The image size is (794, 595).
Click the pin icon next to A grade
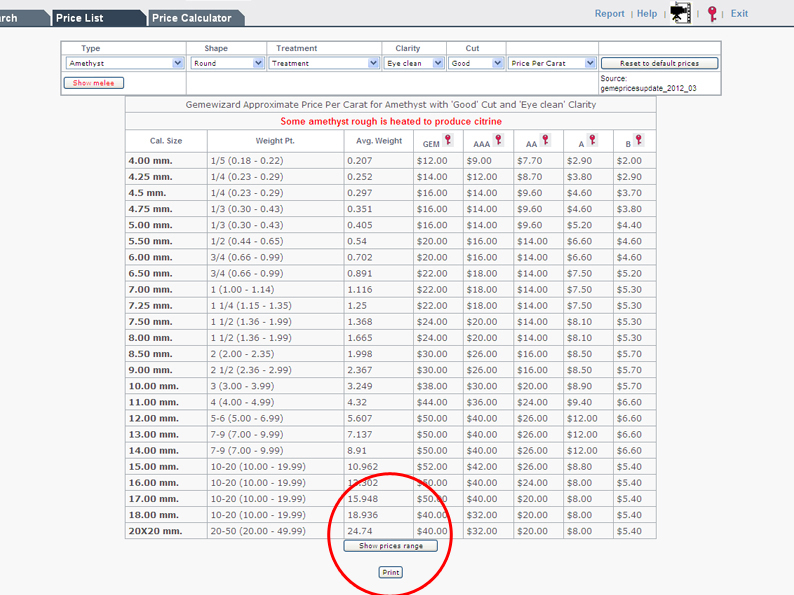(x=592, y=141)
